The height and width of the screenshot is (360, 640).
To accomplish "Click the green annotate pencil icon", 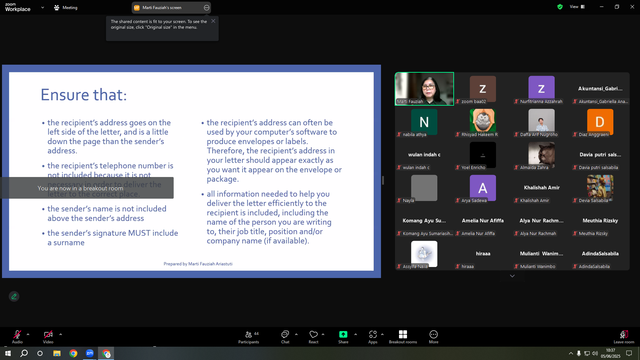I will coord(14,296).
